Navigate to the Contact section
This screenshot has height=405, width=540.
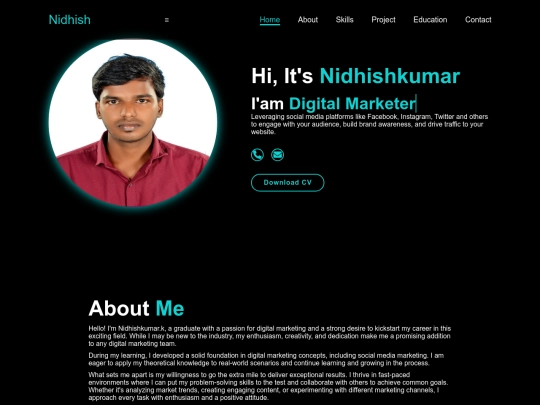point(478,20)
